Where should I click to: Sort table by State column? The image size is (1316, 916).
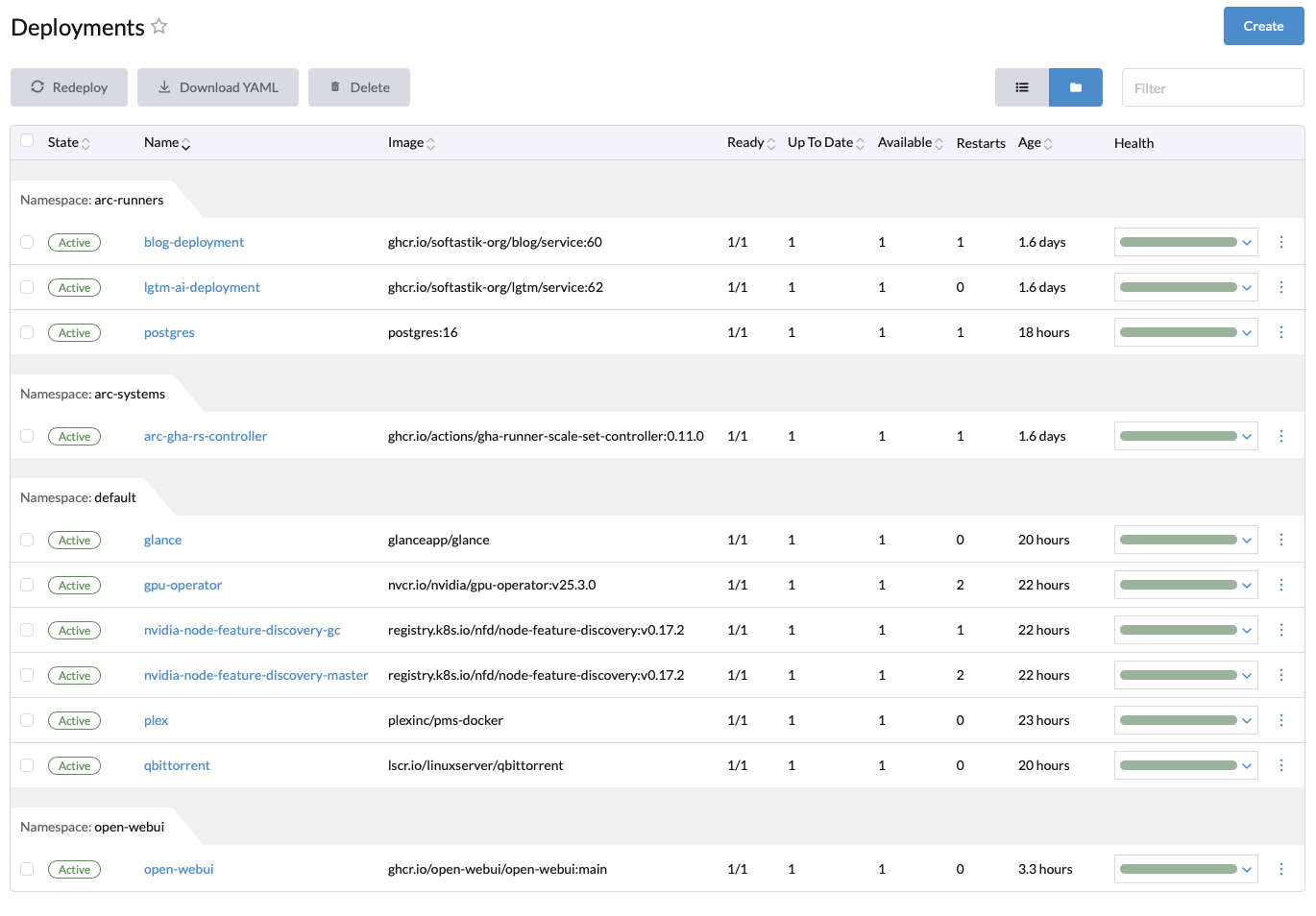click(69, 142)
